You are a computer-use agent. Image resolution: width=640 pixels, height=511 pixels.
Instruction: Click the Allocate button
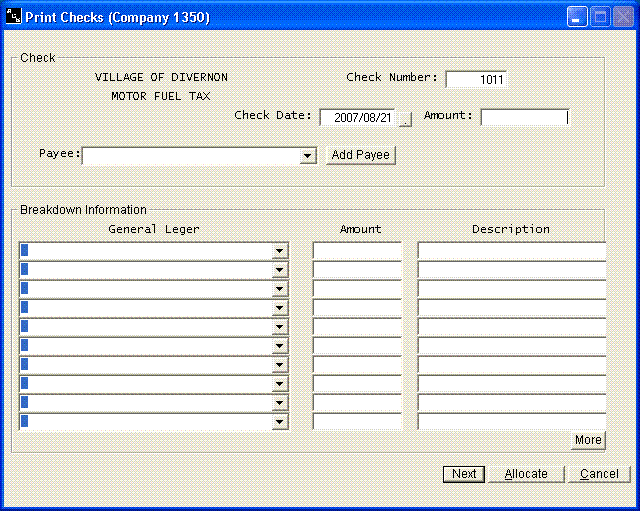526,474
